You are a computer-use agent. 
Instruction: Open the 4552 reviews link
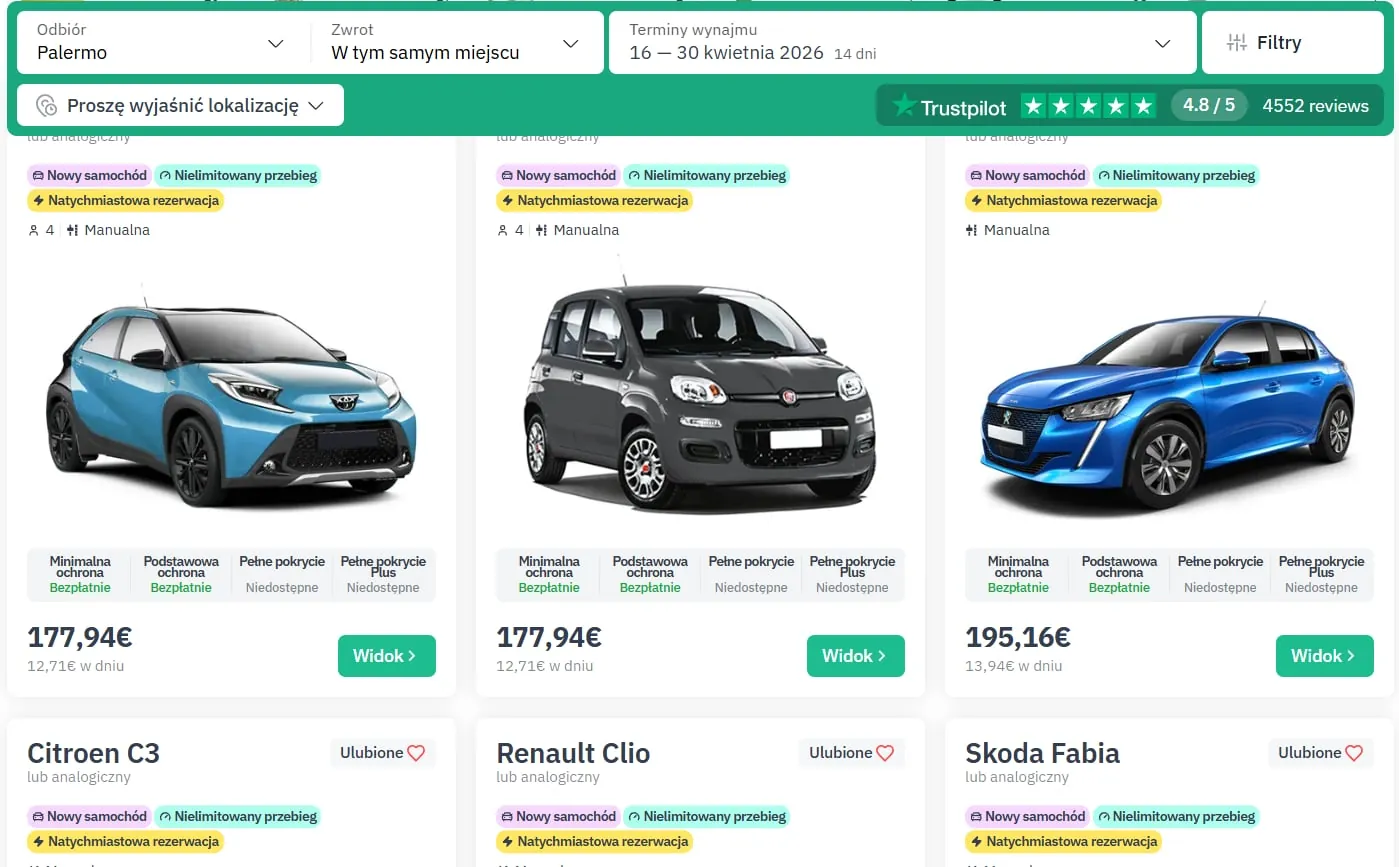pos(1317,105)
